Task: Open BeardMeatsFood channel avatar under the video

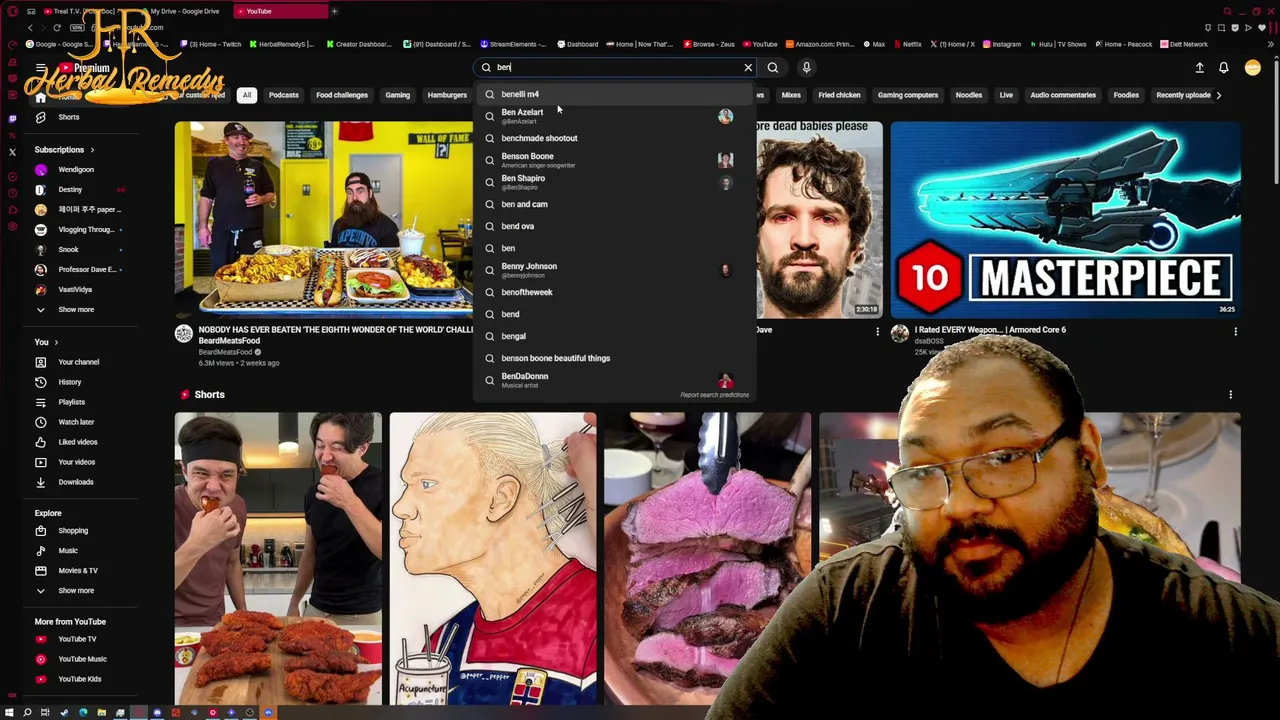Action: coord(184,334)
